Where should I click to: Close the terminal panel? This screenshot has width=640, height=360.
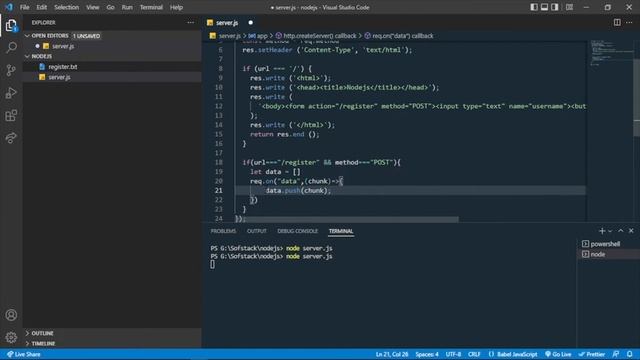tap(631, 231)
